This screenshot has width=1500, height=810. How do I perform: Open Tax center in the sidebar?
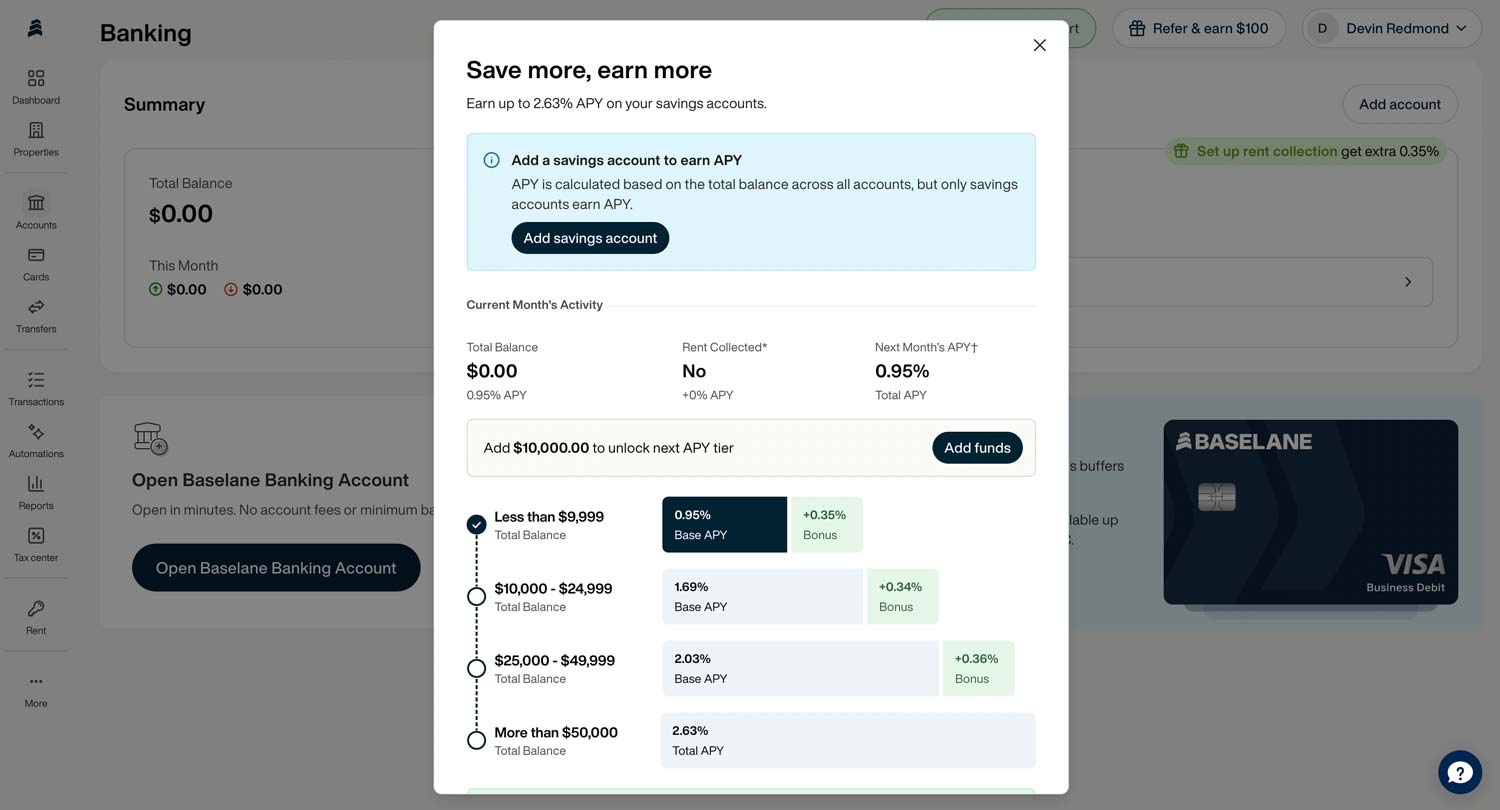pos(36,545)
